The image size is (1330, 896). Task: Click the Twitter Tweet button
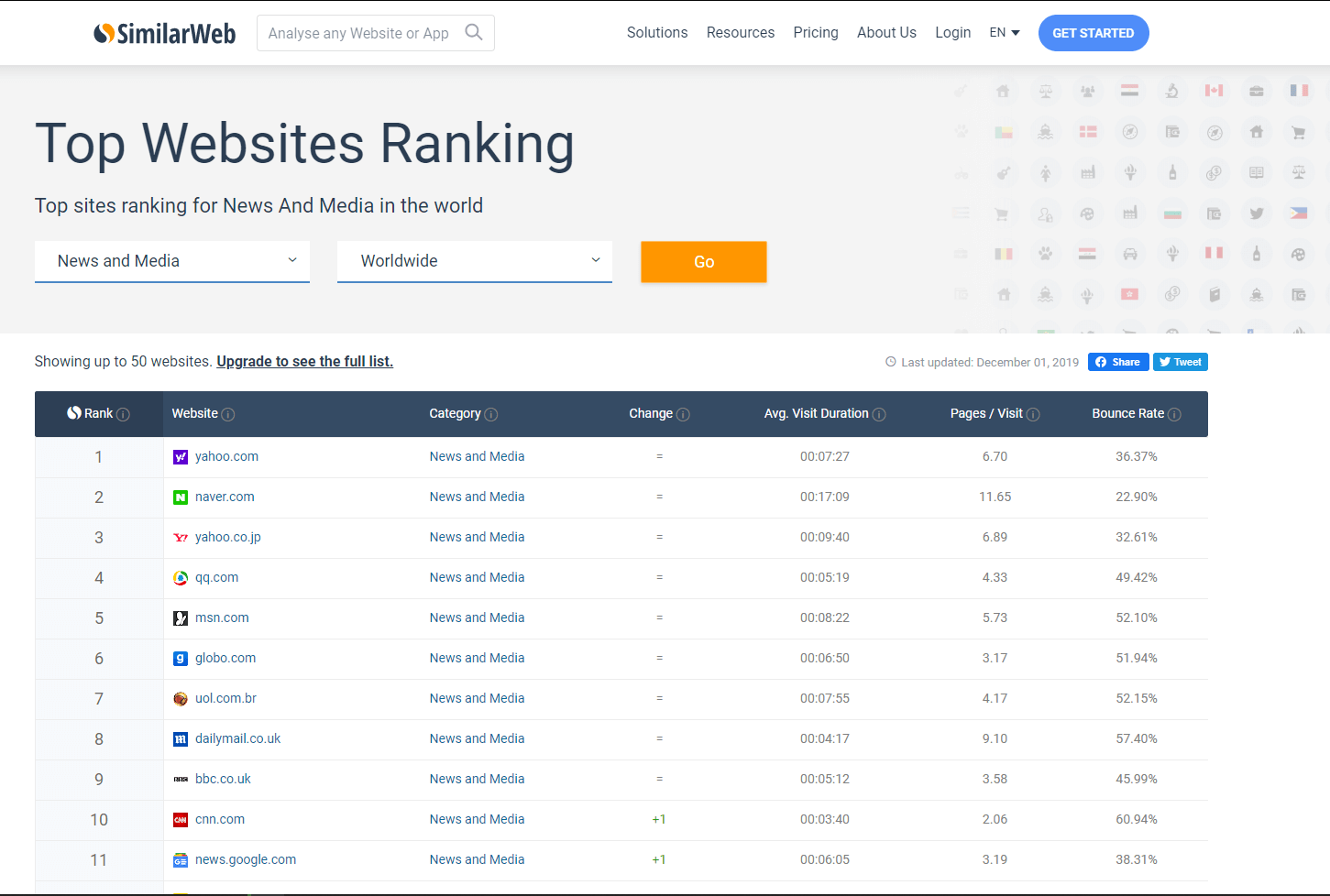(1181, 362)
